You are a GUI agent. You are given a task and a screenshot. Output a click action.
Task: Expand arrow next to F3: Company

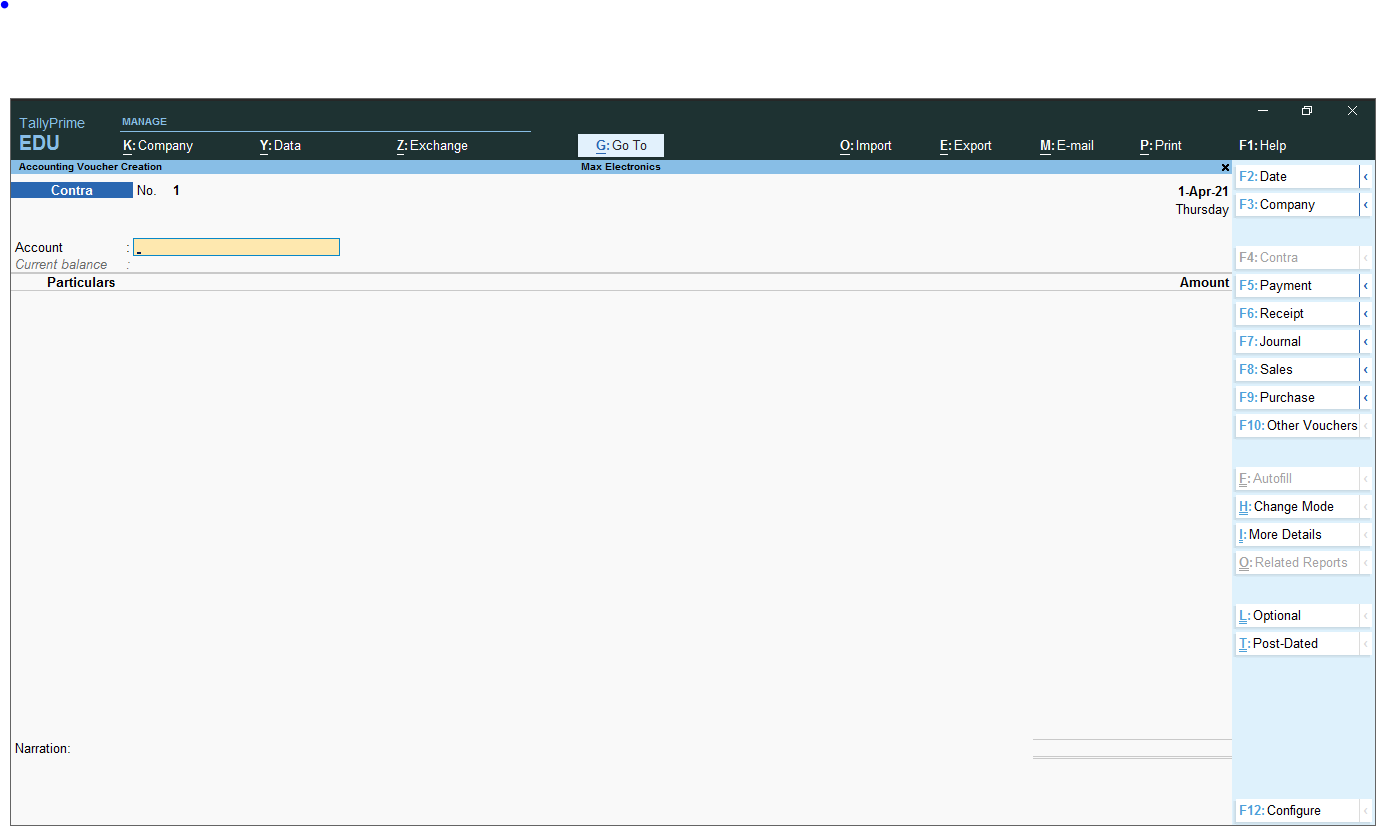(1365, 204)
